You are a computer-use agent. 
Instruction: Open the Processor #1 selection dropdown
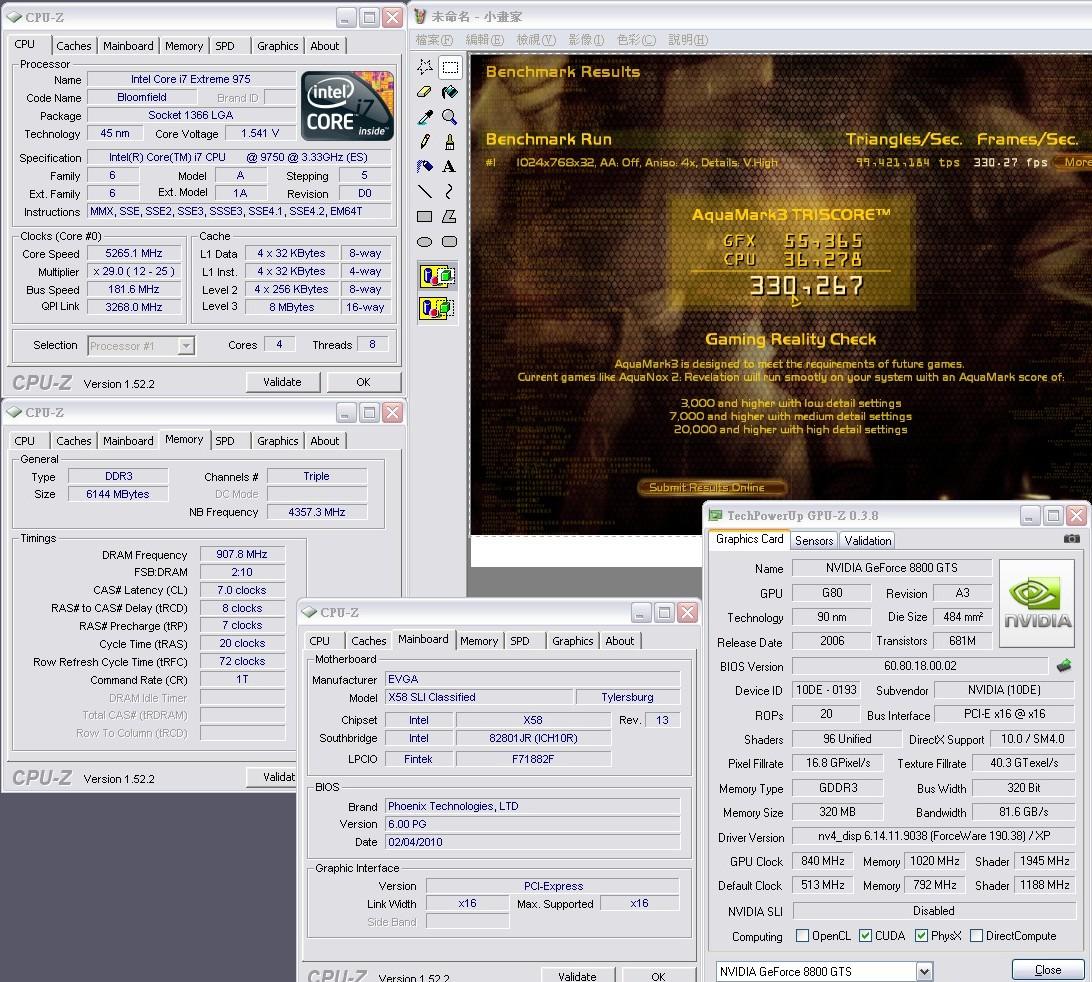[x=185, y=345]
